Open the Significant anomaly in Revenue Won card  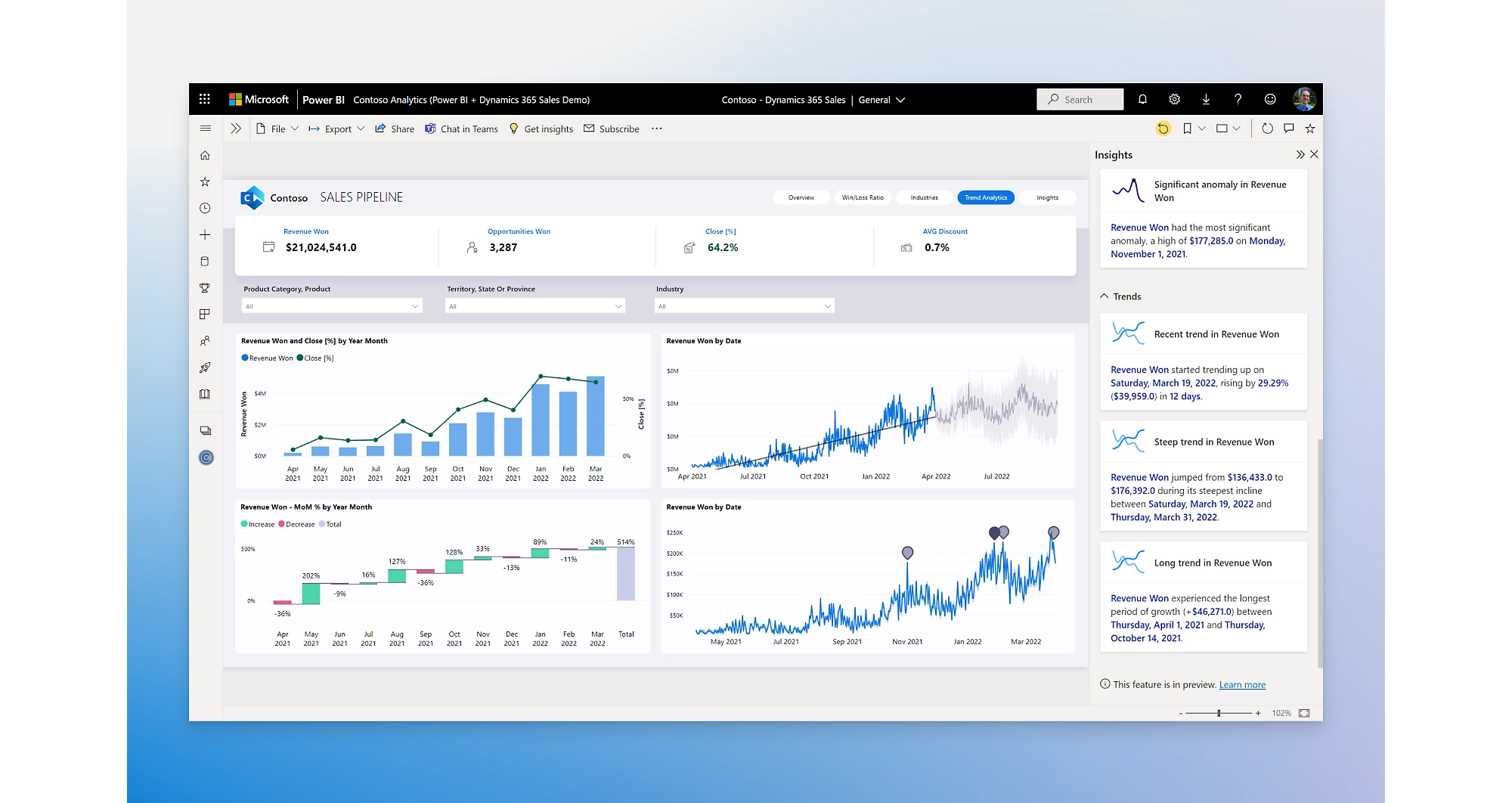point(1203,219)
